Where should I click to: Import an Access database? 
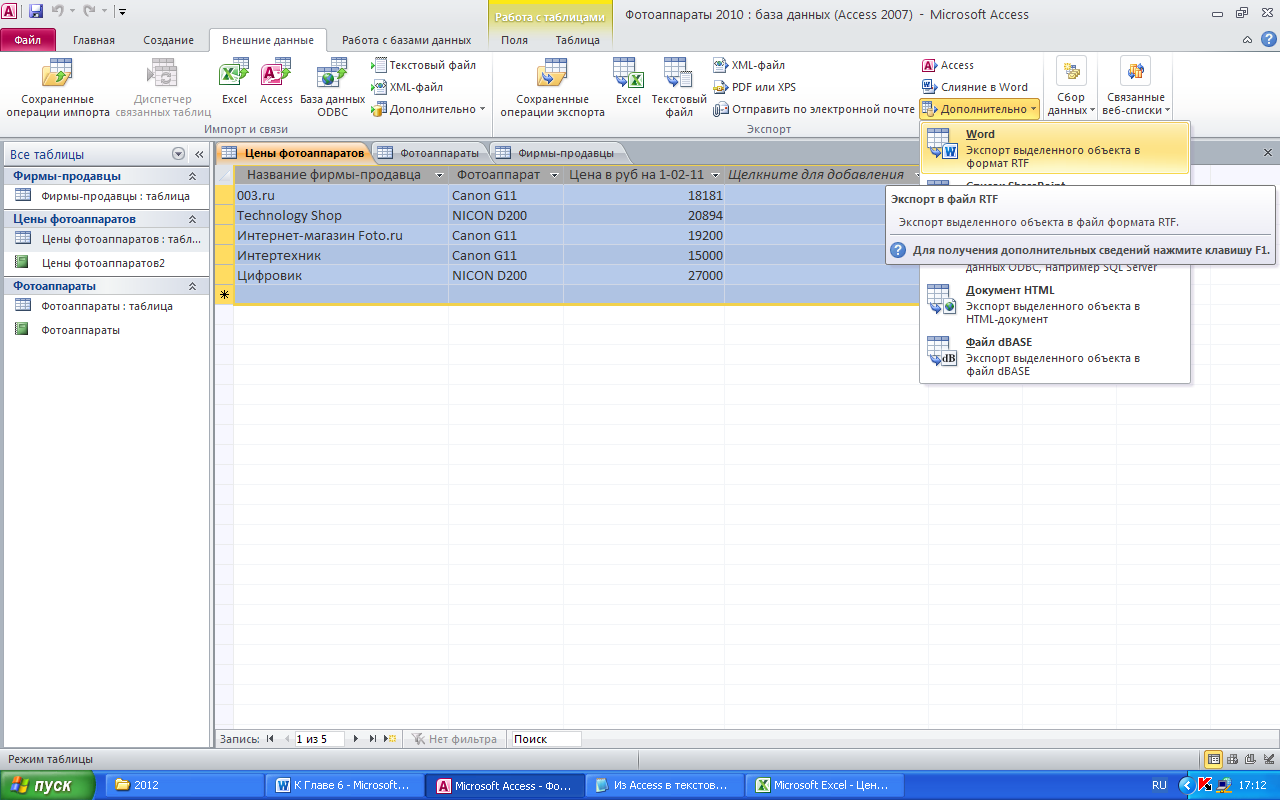tap(276, 82)
